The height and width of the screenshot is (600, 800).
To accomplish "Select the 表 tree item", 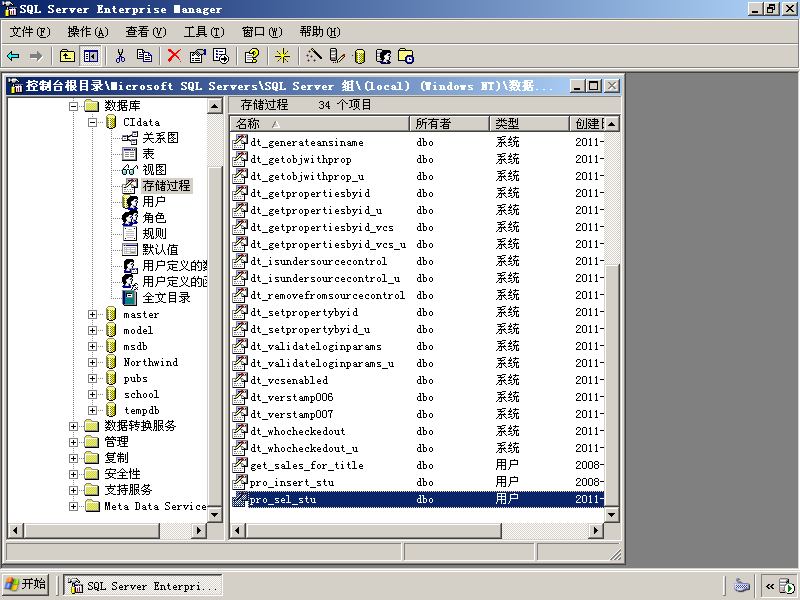I will [148, 154].
